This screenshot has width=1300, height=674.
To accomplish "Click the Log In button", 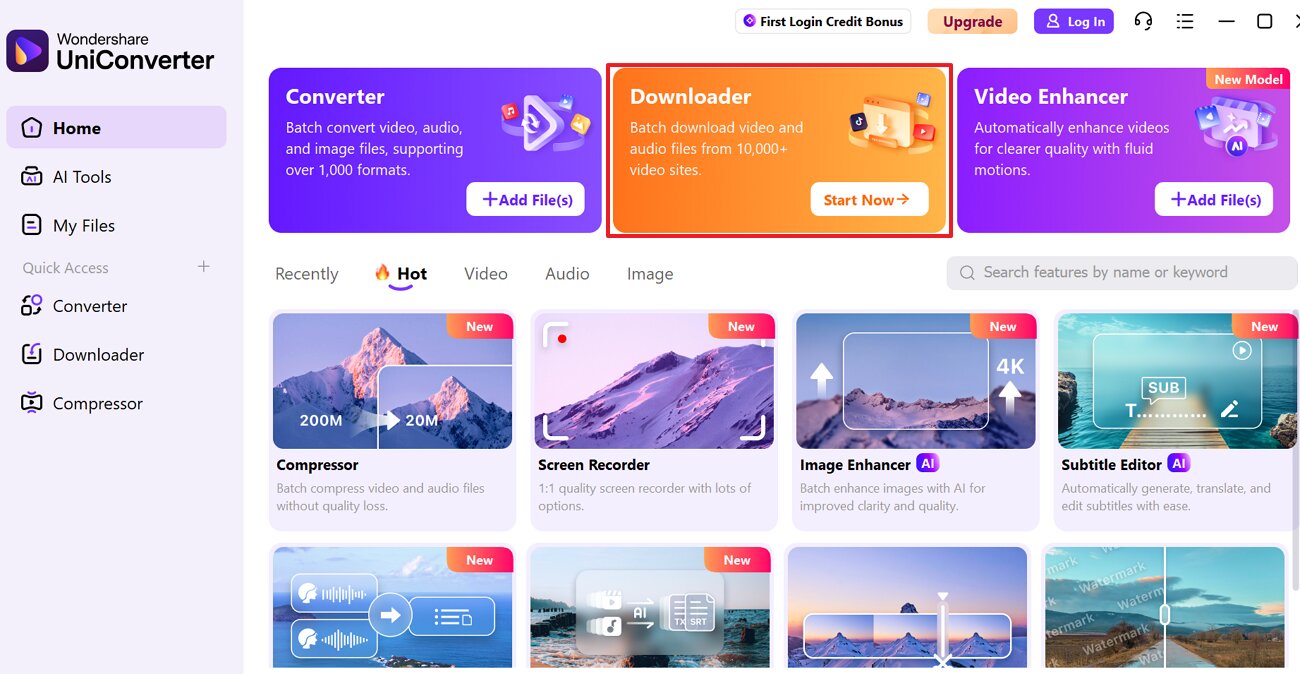I will click(1074, 21).
